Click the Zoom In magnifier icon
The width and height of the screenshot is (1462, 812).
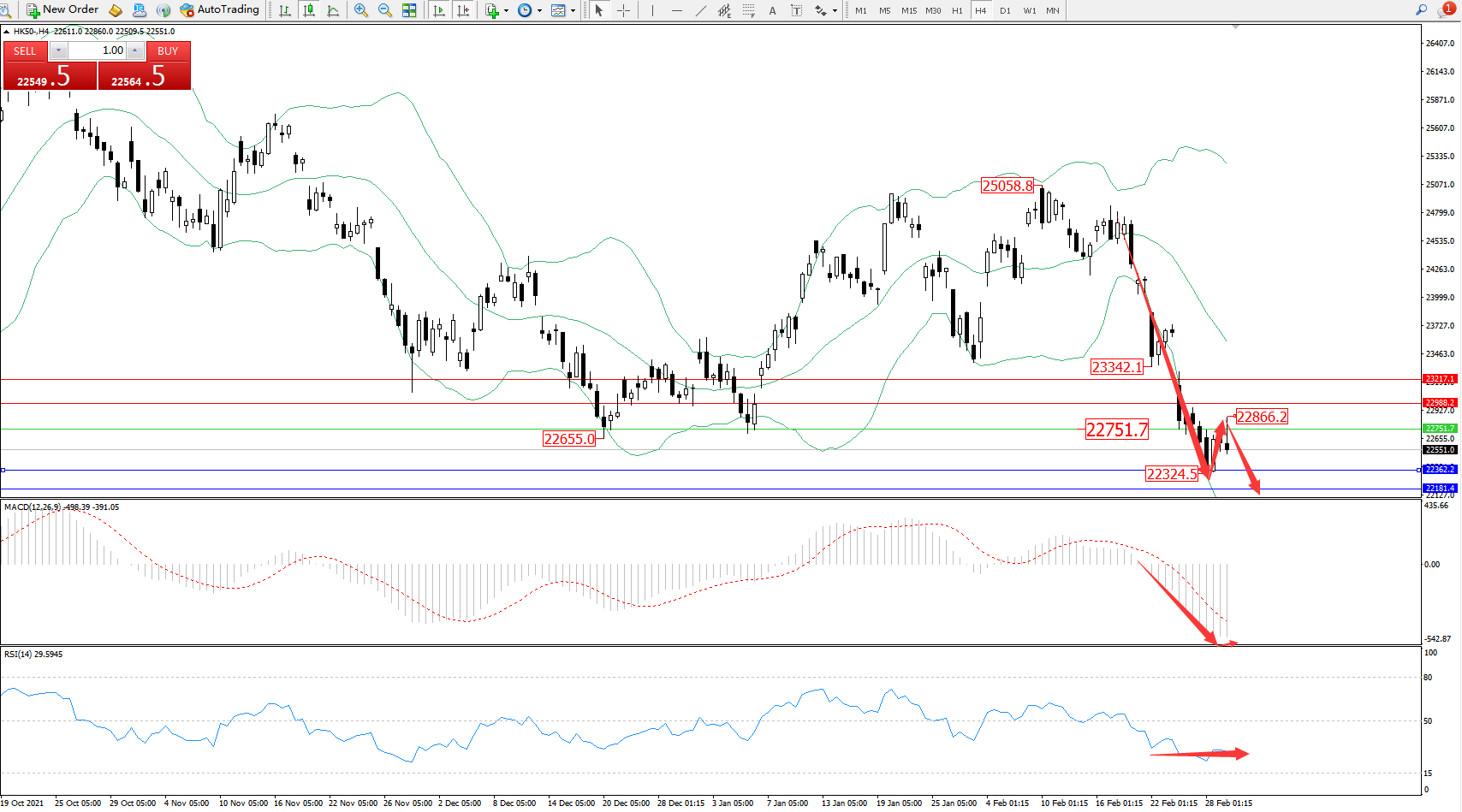tap(361, 10)
